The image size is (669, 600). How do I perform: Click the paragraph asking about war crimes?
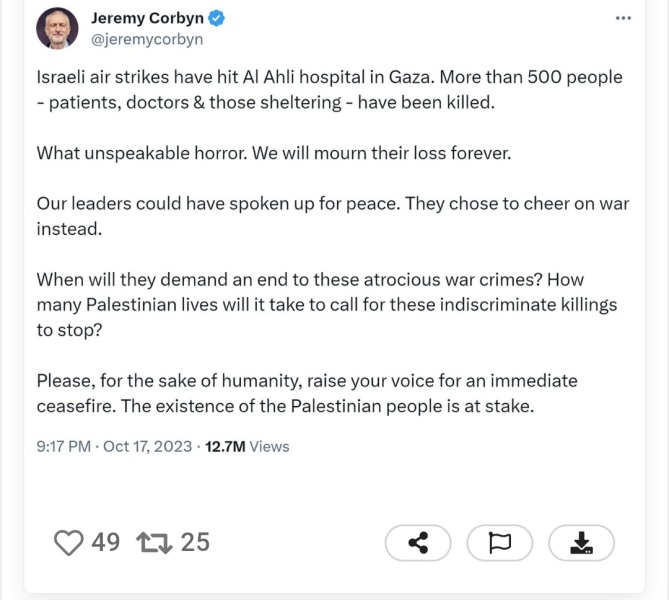pos(327,304)
